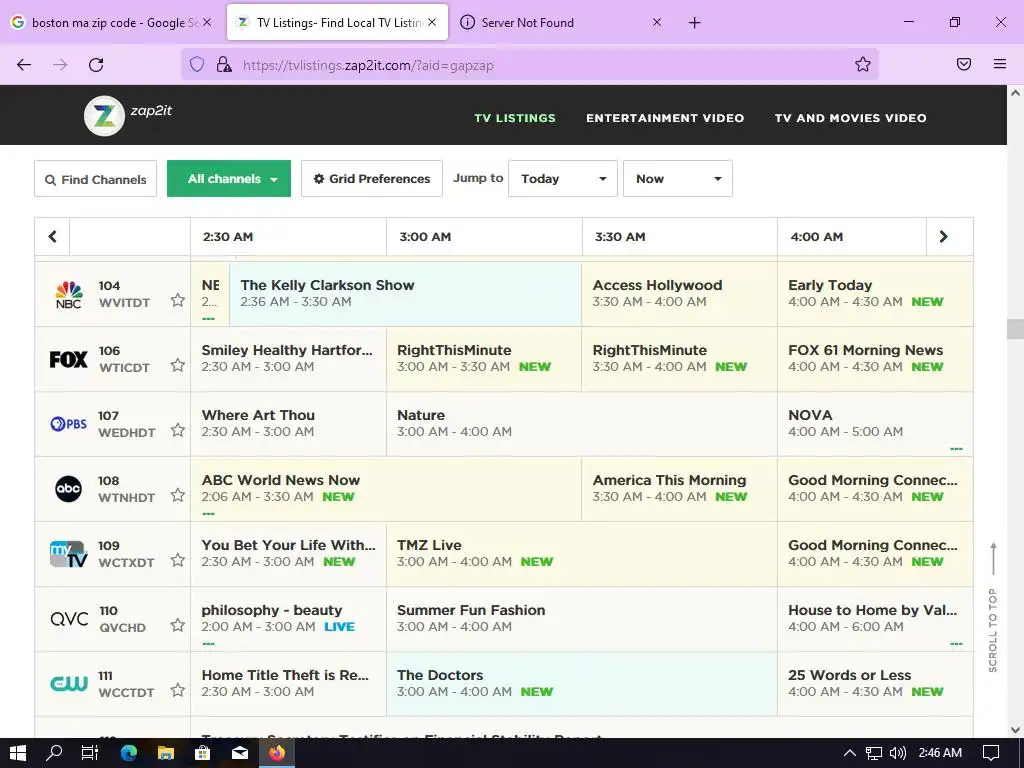The width and height of the screenshot is (1024, 768).
Task: Favorite channel 109 WCTXDT star
Action: (178, 560)
